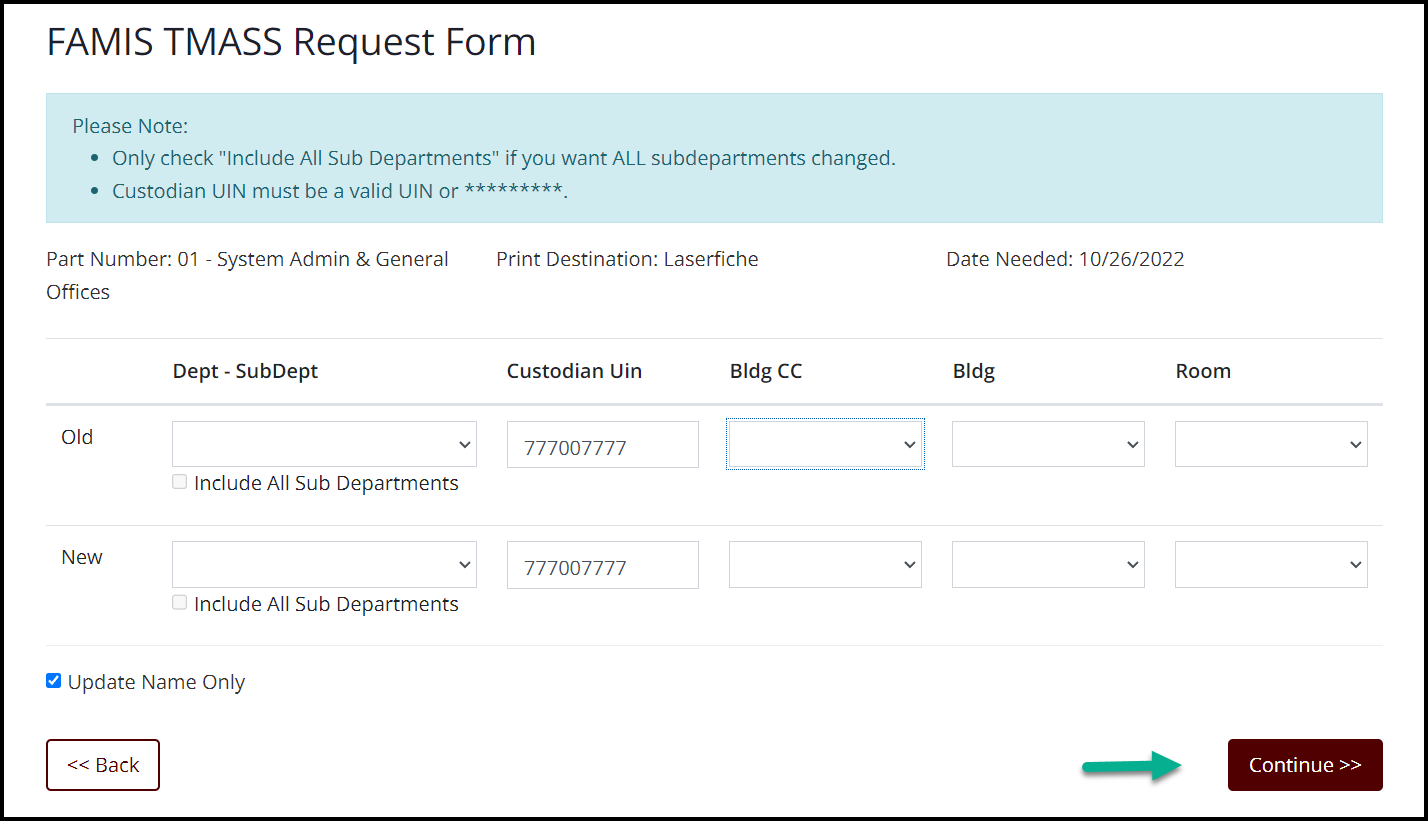Viewport: 1428px width, 821px height.
Task: Click the Old Custodian Uin field
Action: 602,445
